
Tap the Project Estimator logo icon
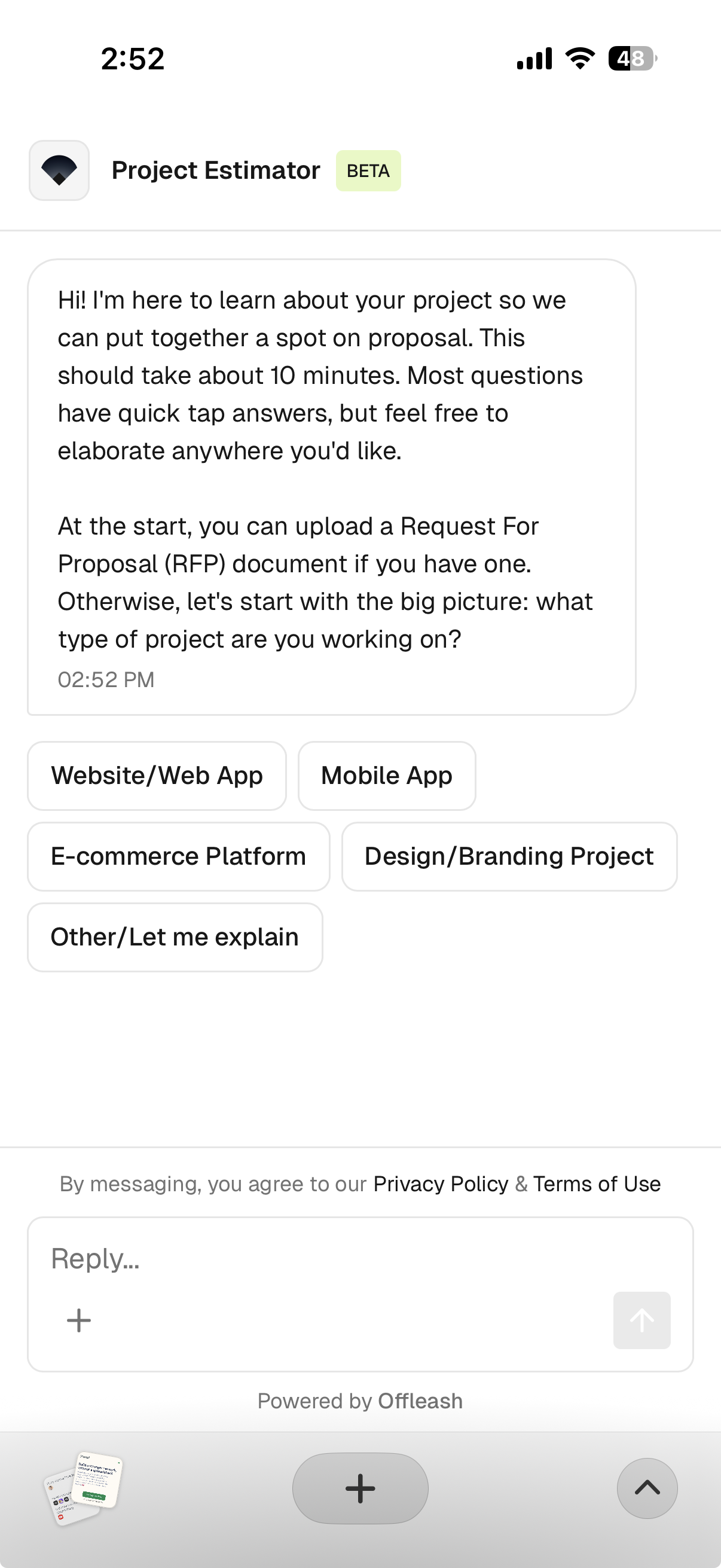59,171
